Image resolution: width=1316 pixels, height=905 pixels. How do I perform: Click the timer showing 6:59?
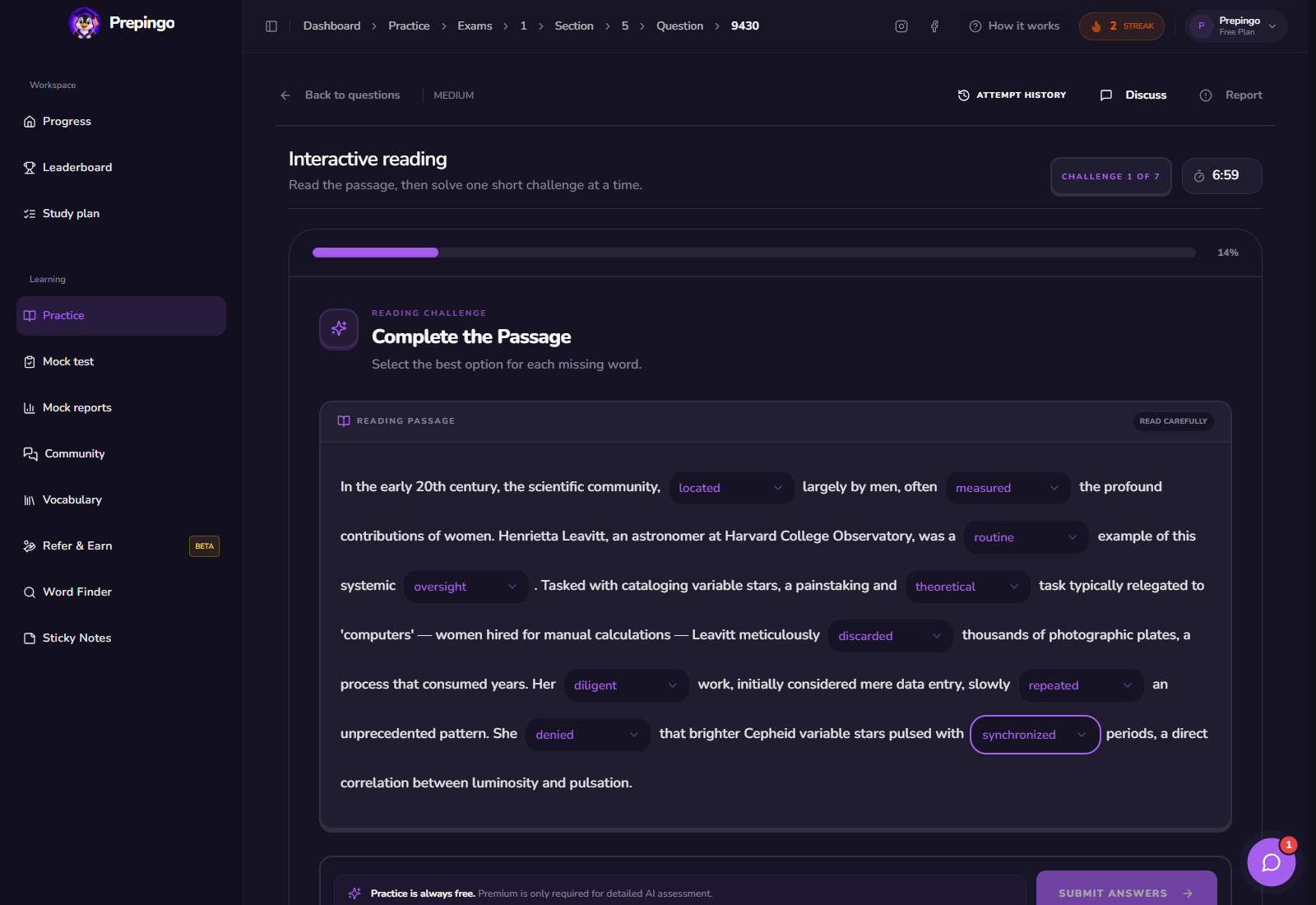tap(1221, 176)
